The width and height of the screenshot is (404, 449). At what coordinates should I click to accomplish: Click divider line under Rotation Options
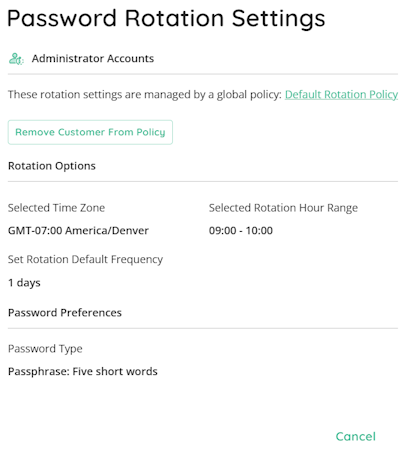pos(203,182)
